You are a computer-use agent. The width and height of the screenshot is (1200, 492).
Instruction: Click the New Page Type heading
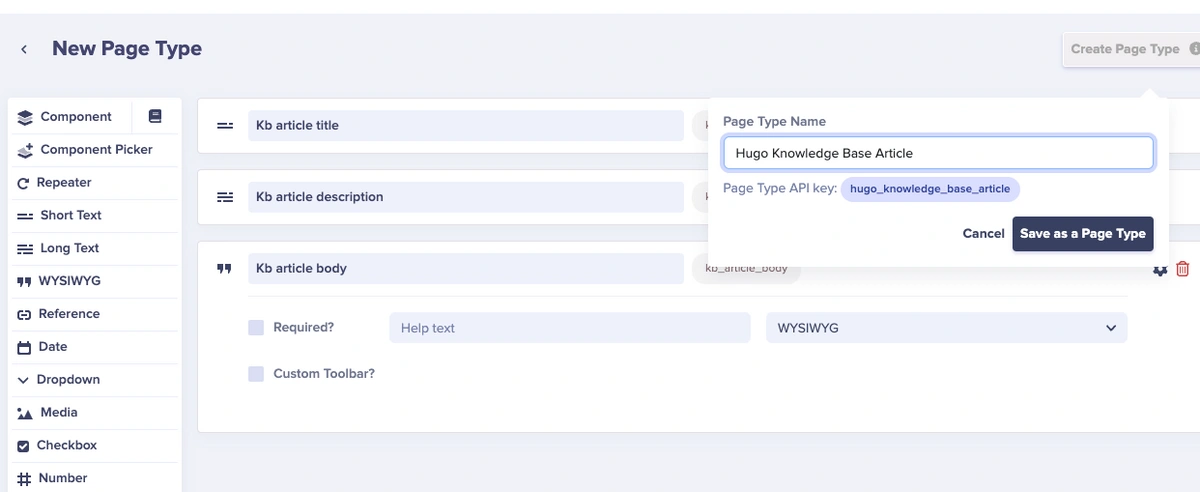(x=127, y=49)
